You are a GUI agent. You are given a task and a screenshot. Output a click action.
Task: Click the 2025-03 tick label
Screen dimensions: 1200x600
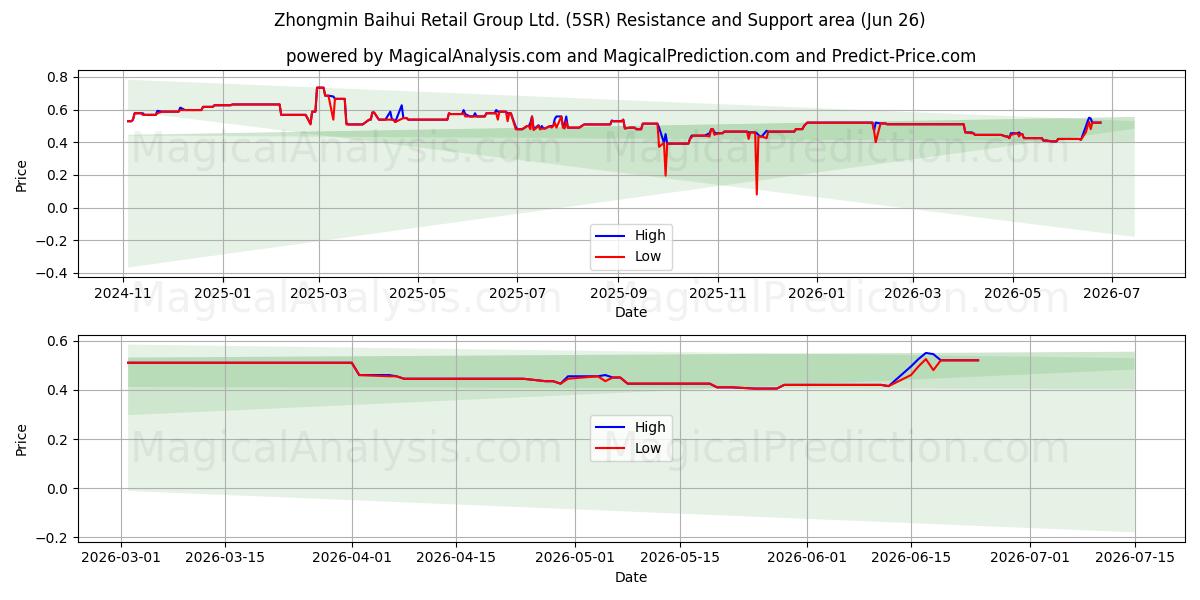(x=319, y=293)
